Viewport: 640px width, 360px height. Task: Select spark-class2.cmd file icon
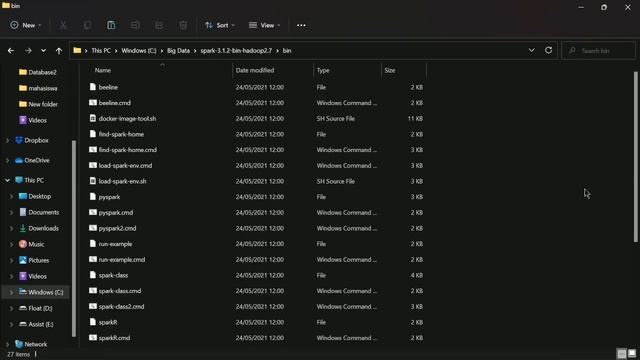tap(93, 307)
